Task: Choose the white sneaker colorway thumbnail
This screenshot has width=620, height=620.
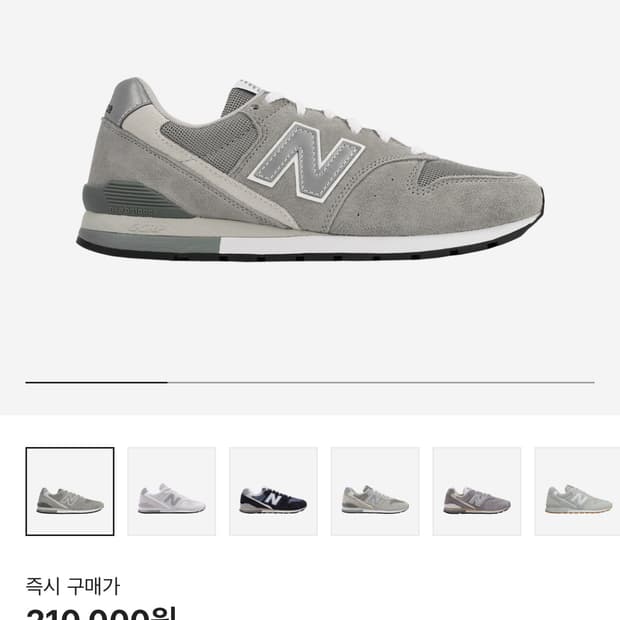Action: [172, 491]
